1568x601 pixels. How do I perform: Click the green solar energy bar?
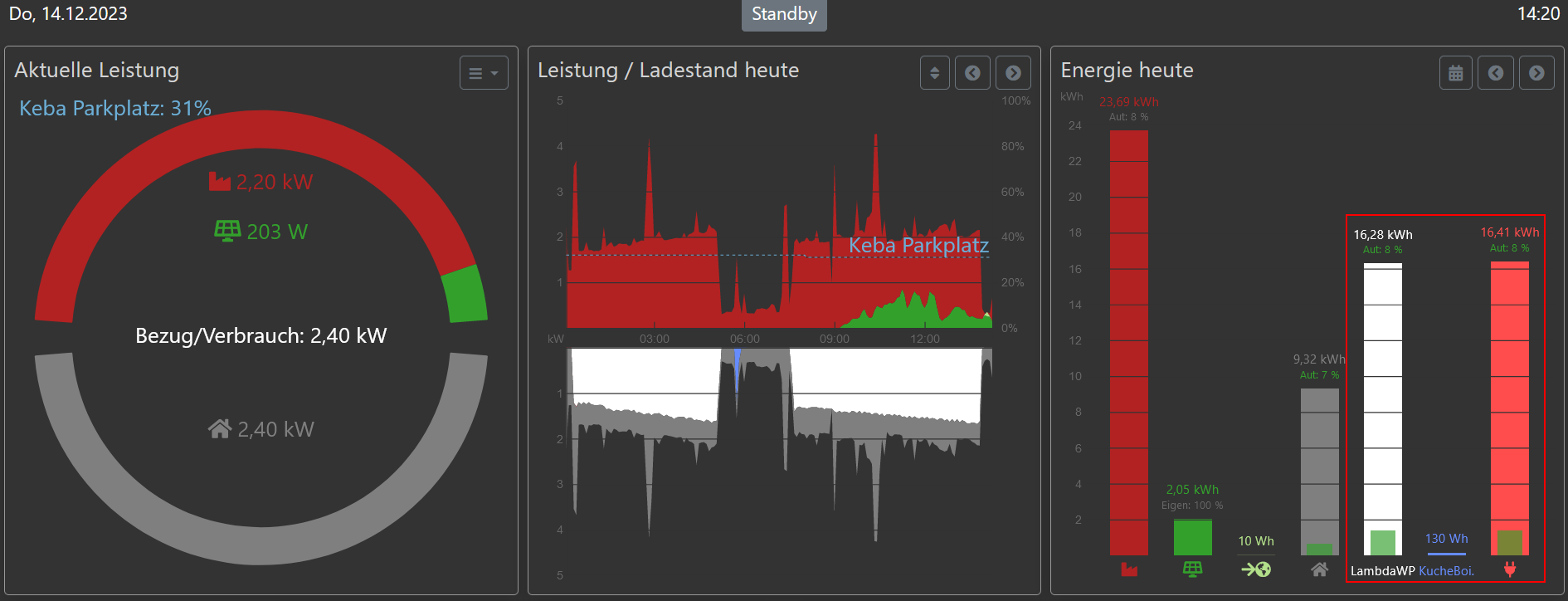coord(1192,537)
